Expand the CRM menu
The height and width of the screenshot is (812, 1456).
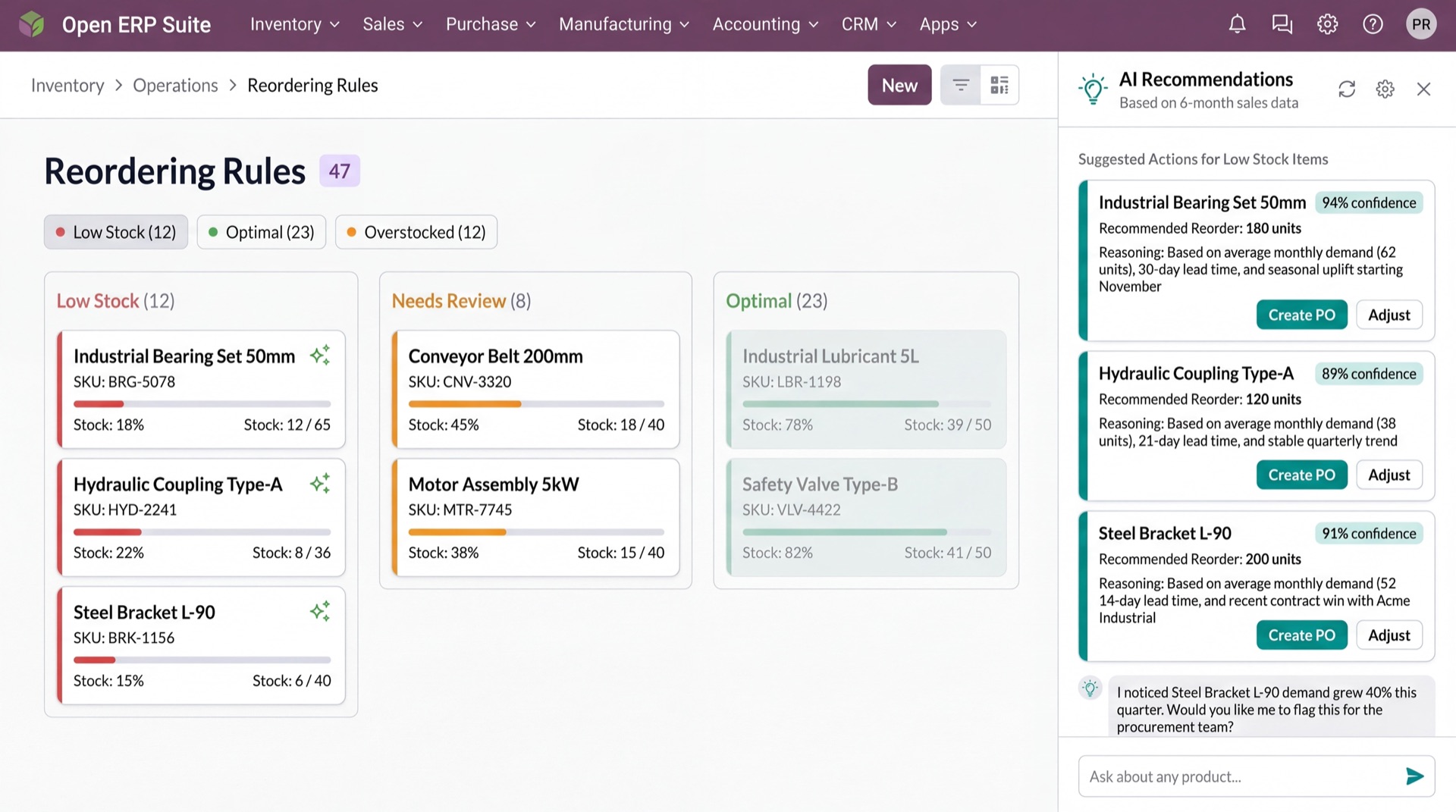pos(869,24)
